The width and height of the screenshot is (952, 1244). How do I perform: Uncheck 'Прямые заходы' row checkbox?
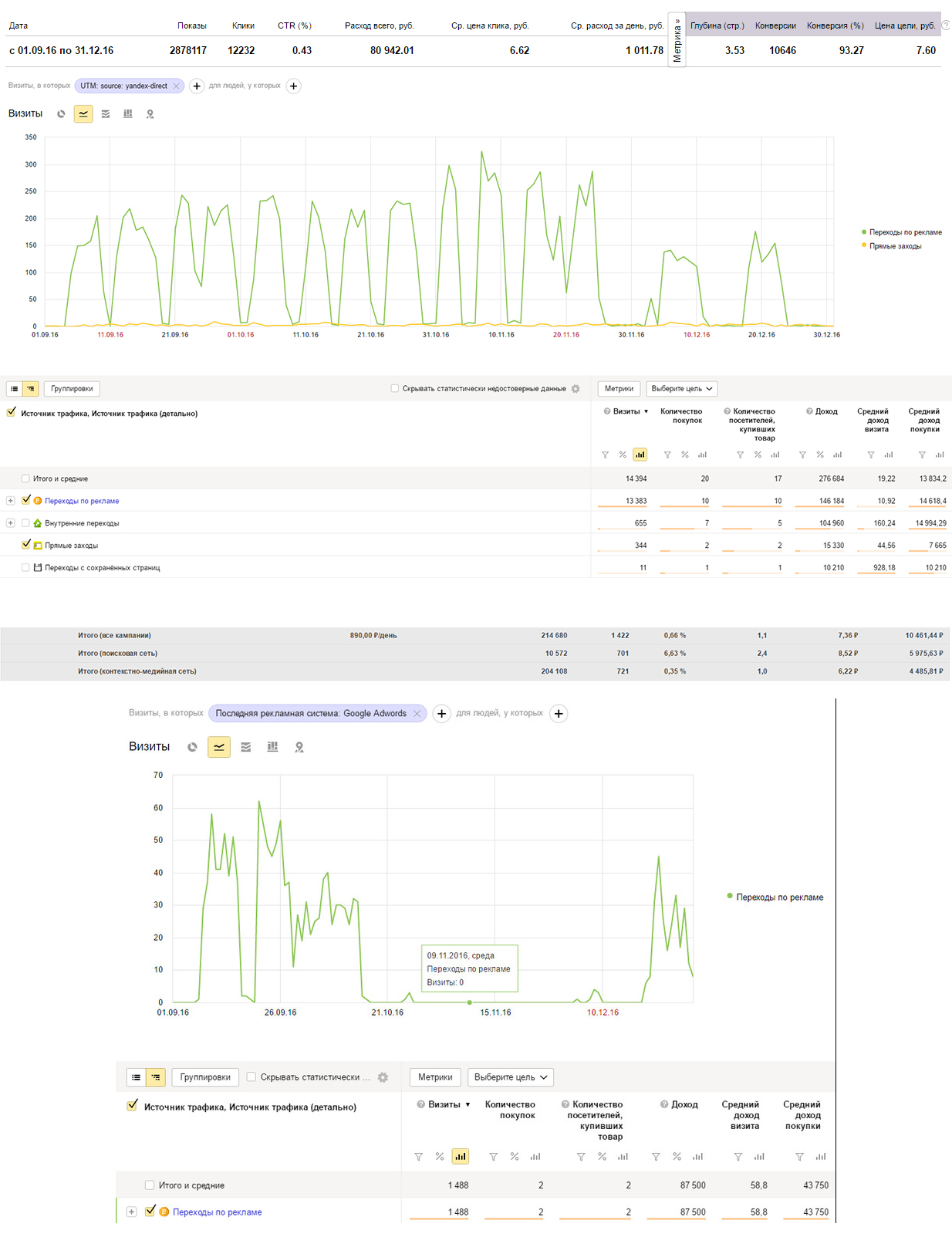26,545
